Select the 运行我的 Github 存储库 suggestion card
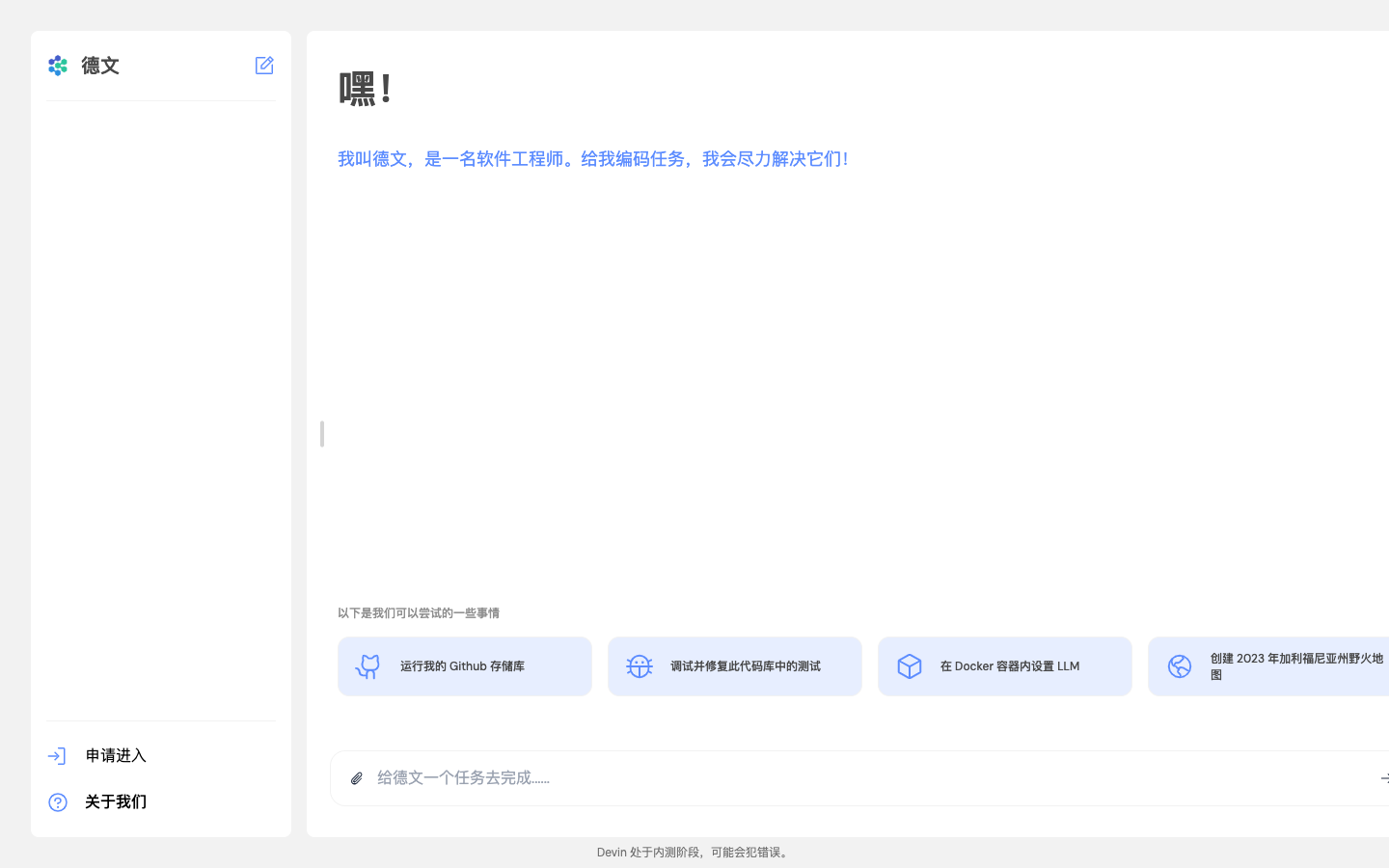Image resolution: width=1389 pixels, height=868 pixels. tap(464, 665)
